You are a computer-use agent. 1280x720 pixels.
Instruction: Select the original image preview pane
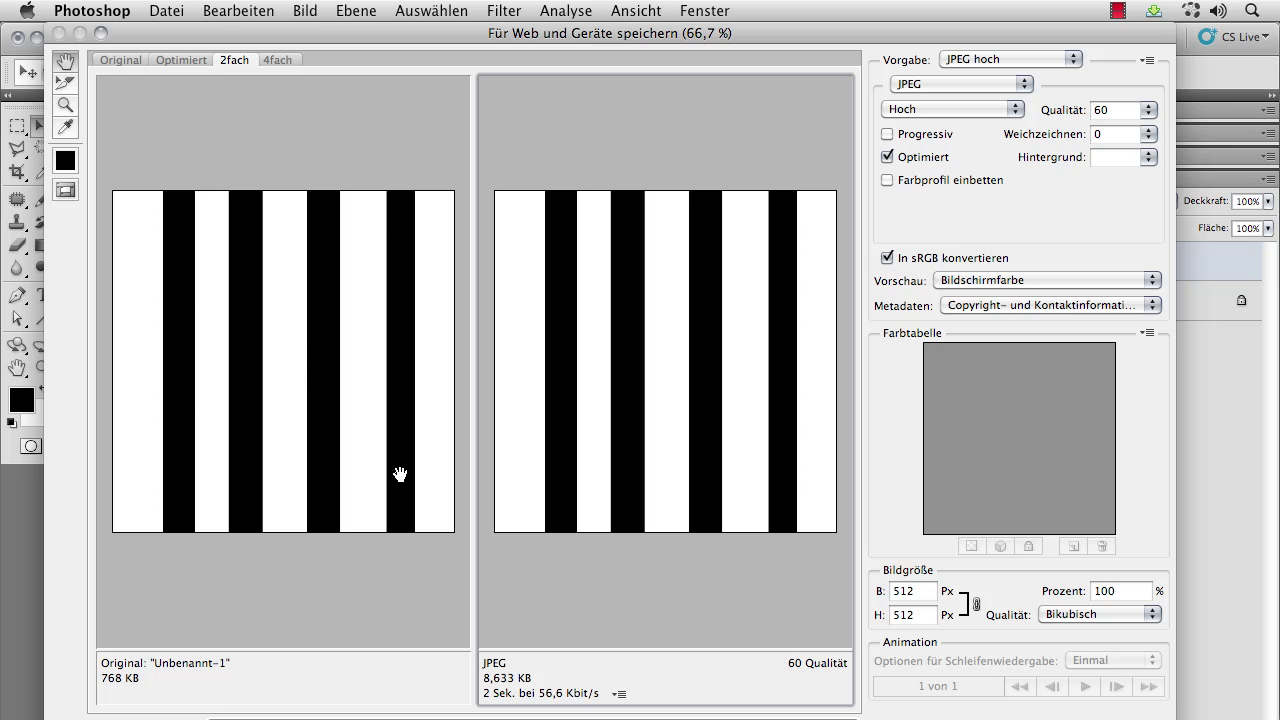pos(283,361)
